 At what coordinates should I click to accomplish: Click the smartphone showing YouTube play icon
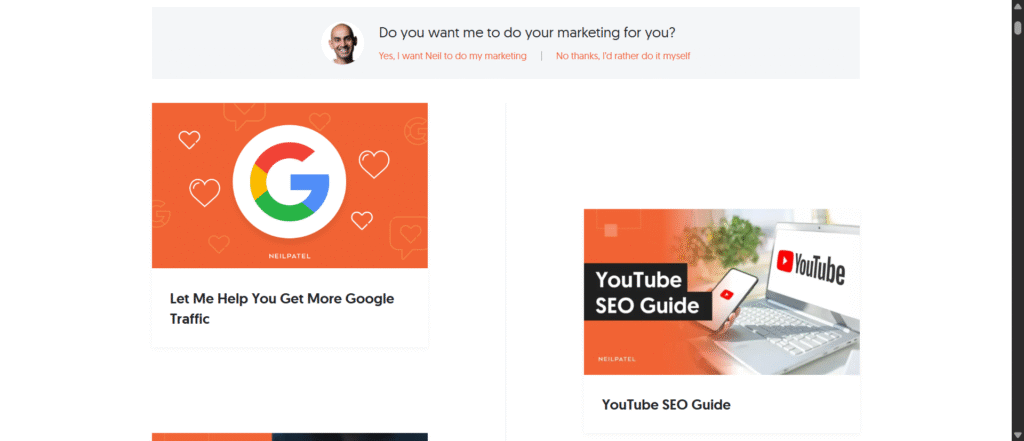click(733, 299)
